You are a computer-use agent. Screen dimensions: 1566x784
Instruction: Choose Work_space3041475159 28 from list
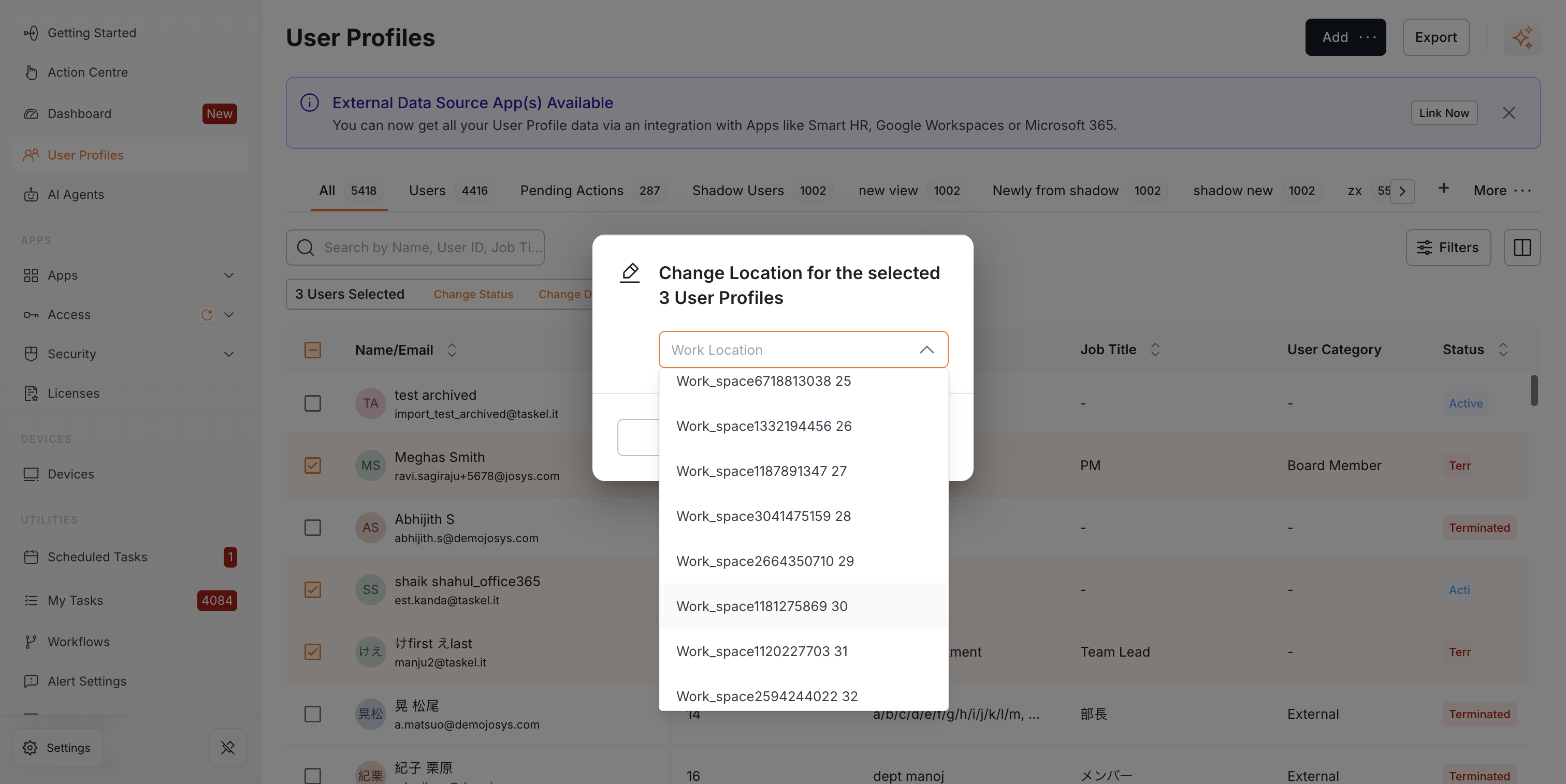(803, 516)
